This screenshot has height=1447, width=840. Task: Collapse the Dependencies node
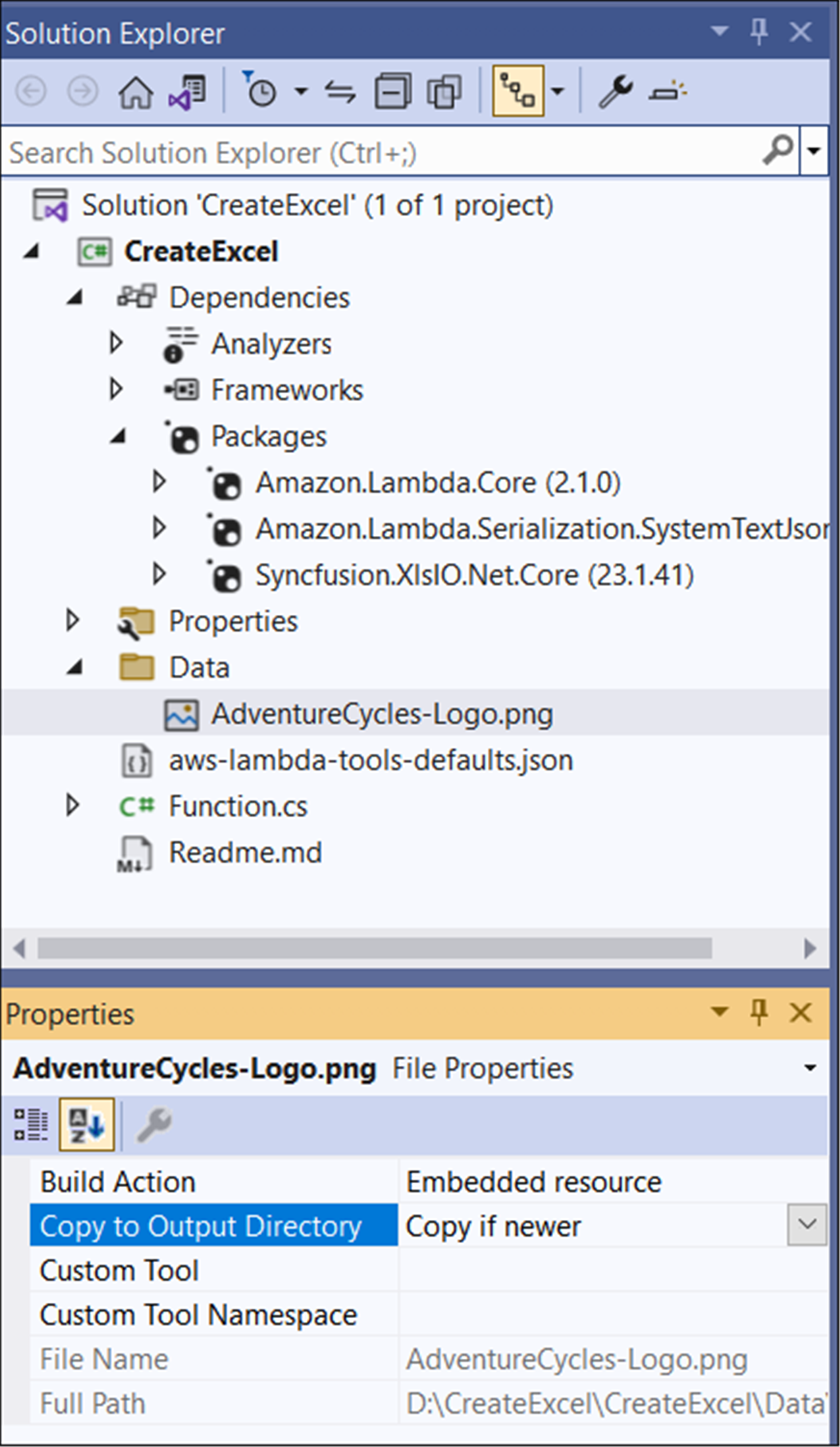(75, 297)
